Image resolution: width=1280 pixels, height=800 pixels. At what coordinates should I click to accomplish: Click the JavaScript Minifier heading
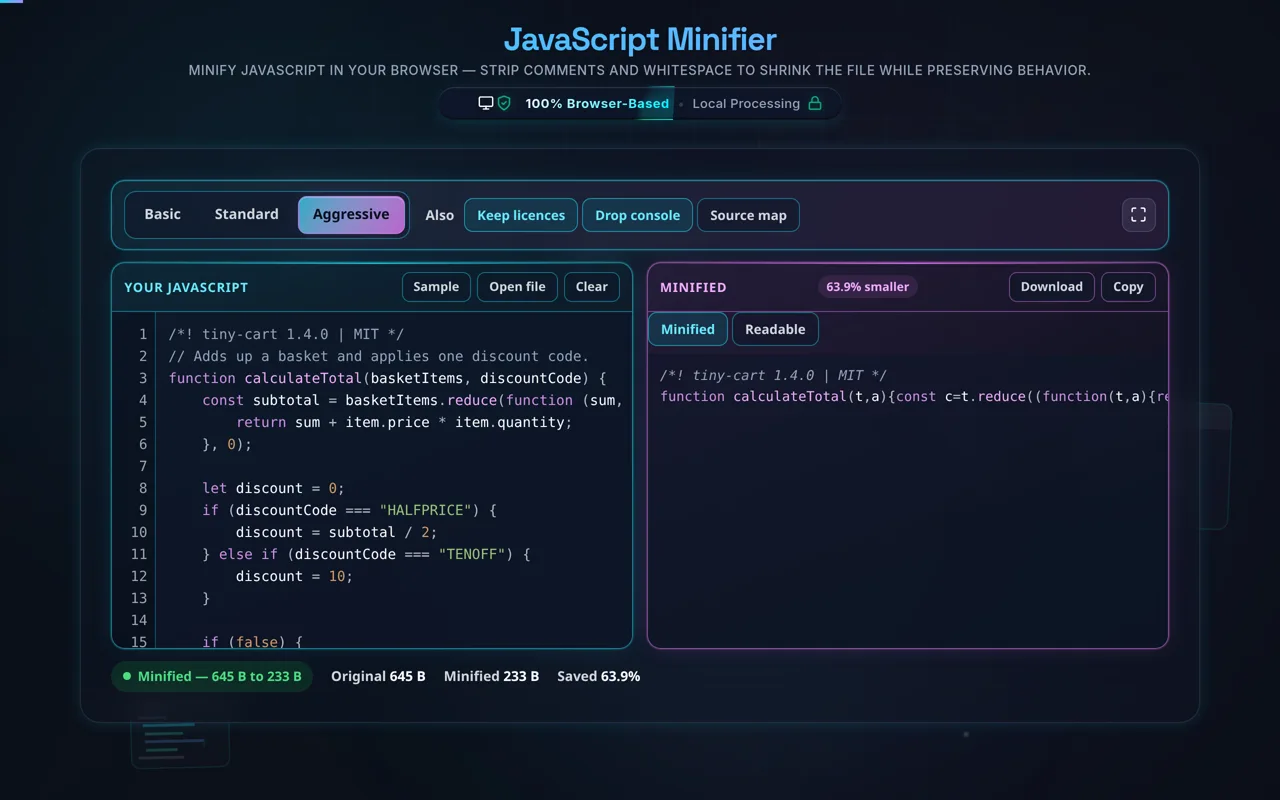[x=640, y=40]
